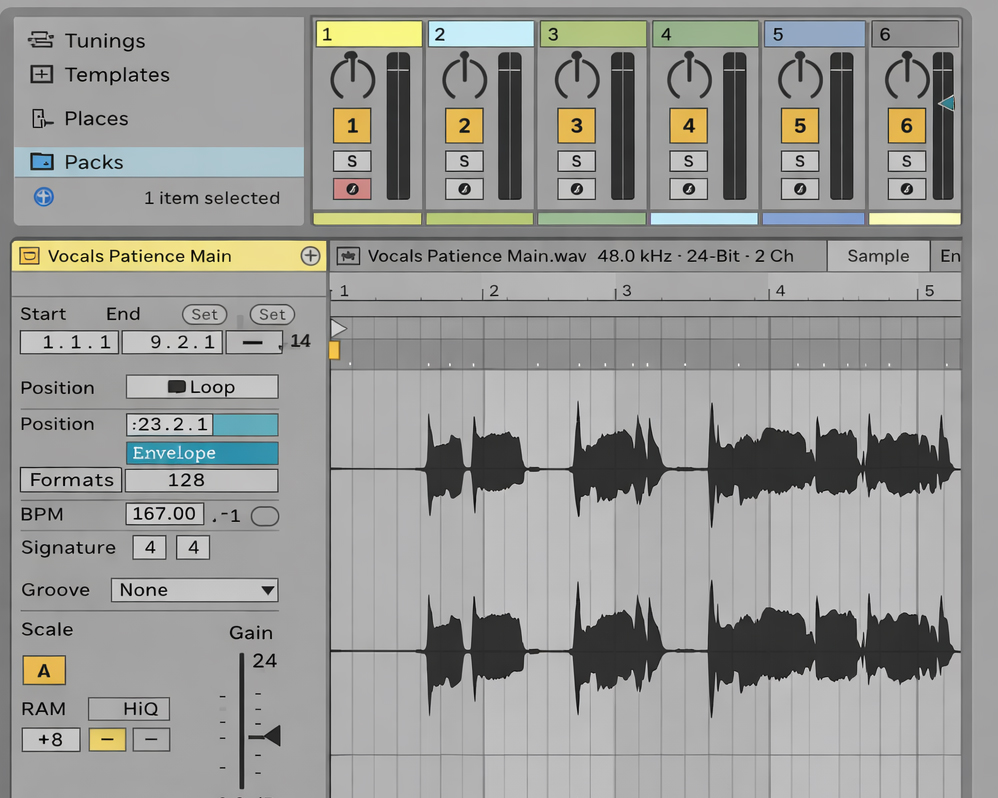998x798 pixels.
Task: Click the BPM field showing 167.00
Action: click(x=164, y=514)
